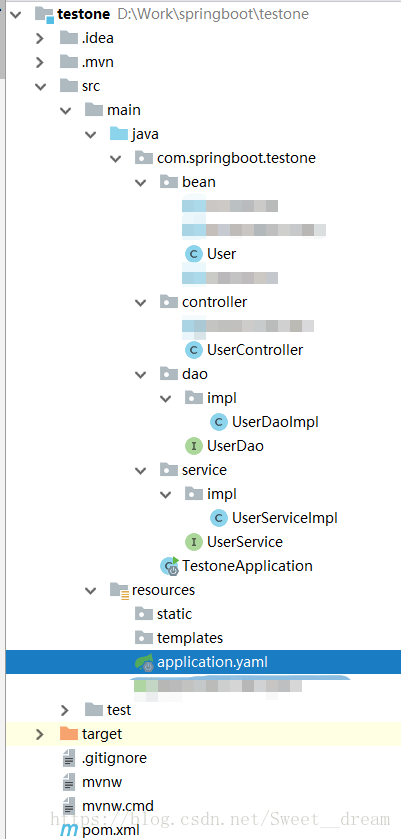This screenshot has height=839, width=401.
Task: Click the orange target folder icon
Action: pyautogui.click(x=69, y=734)
